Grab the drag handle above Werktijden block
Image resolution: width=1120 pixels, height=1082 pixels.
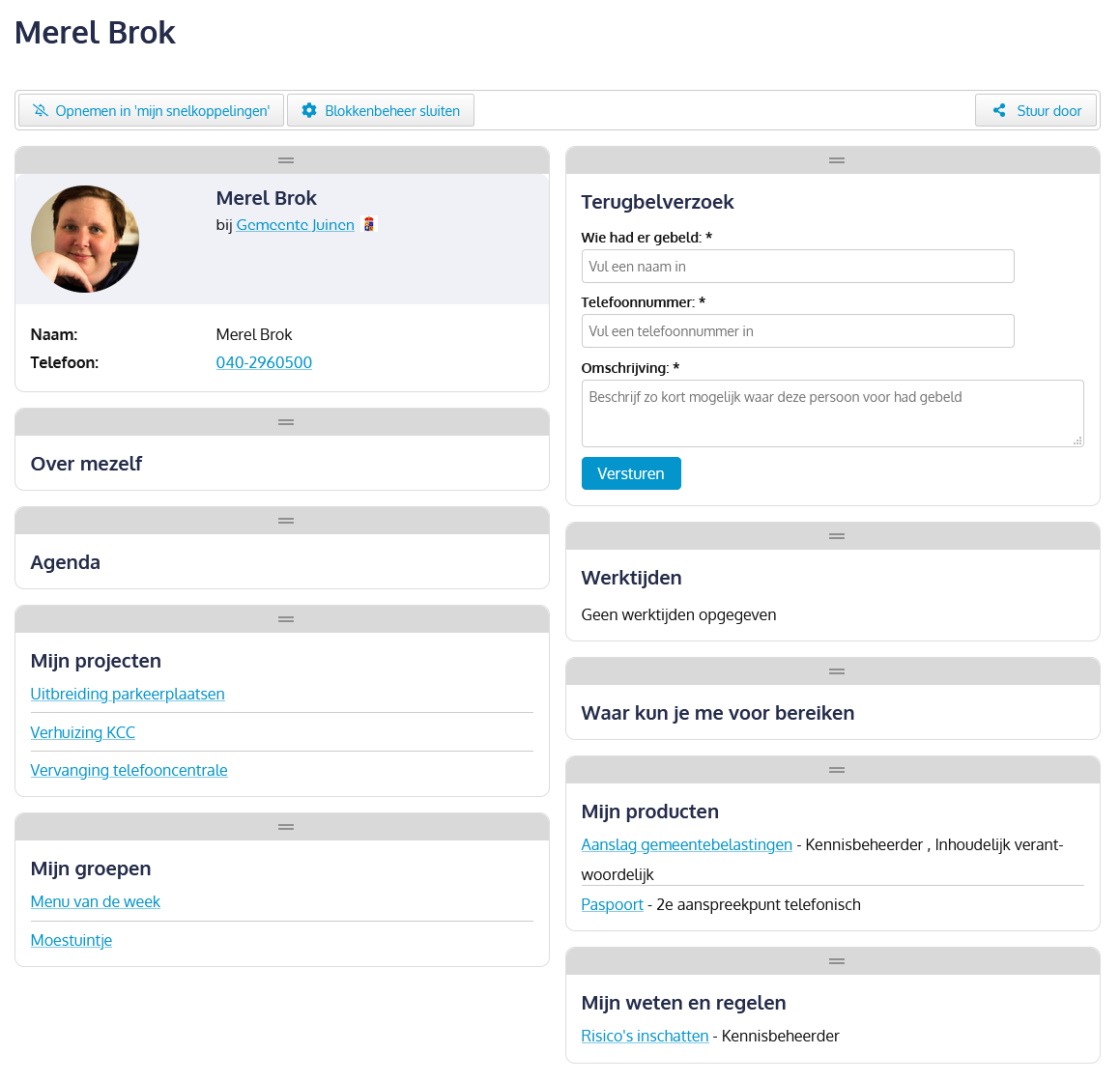click(x=837, y=536)
